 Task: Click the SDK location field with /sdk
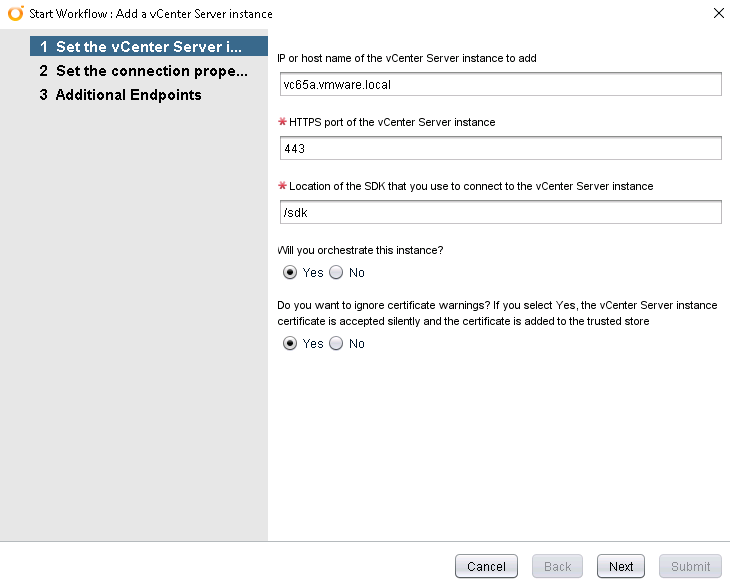500,212
